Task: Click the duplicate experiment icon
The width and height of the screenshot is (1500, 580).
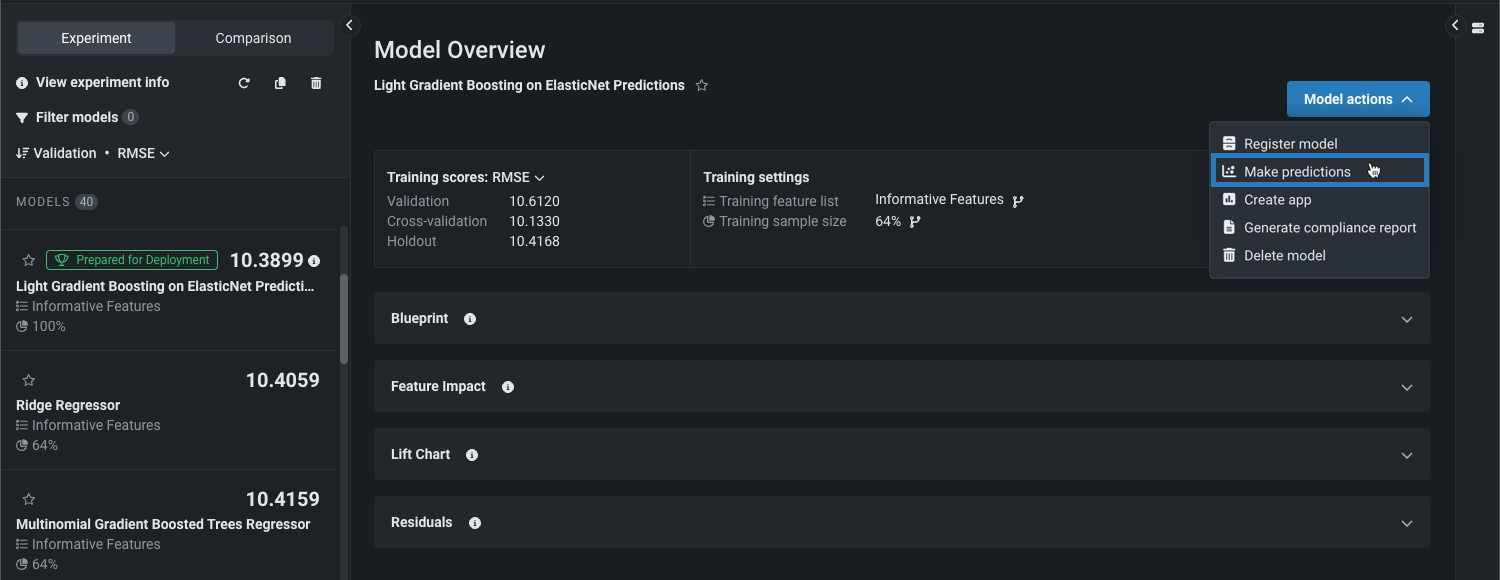Action: tap(280, 83)
